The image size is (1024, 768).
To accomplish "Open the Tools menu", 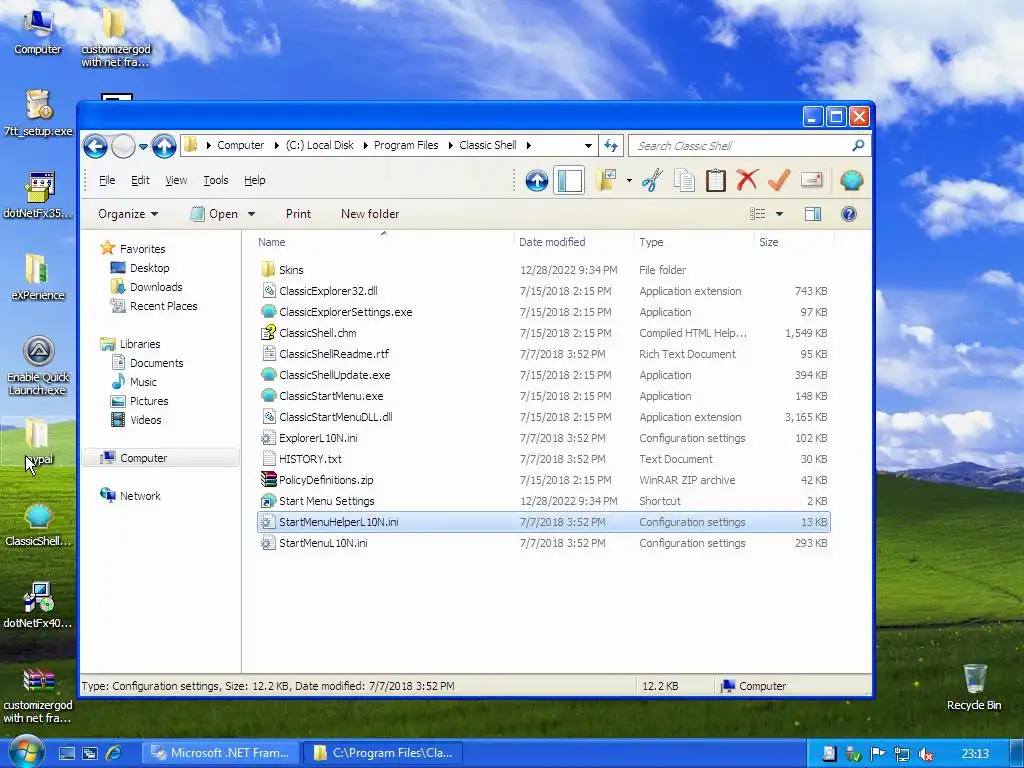I will point(216,180).
